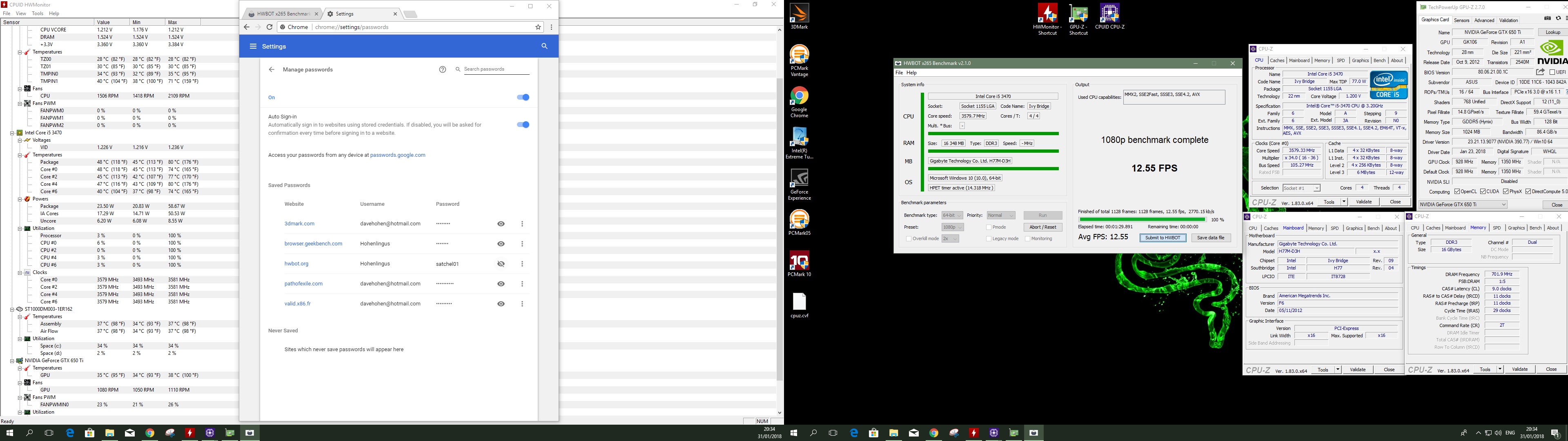1568x441 pixels.
Task: Open the Tools menu in HWMonitor
Action: pyautogui.click(x=37, y=13)
